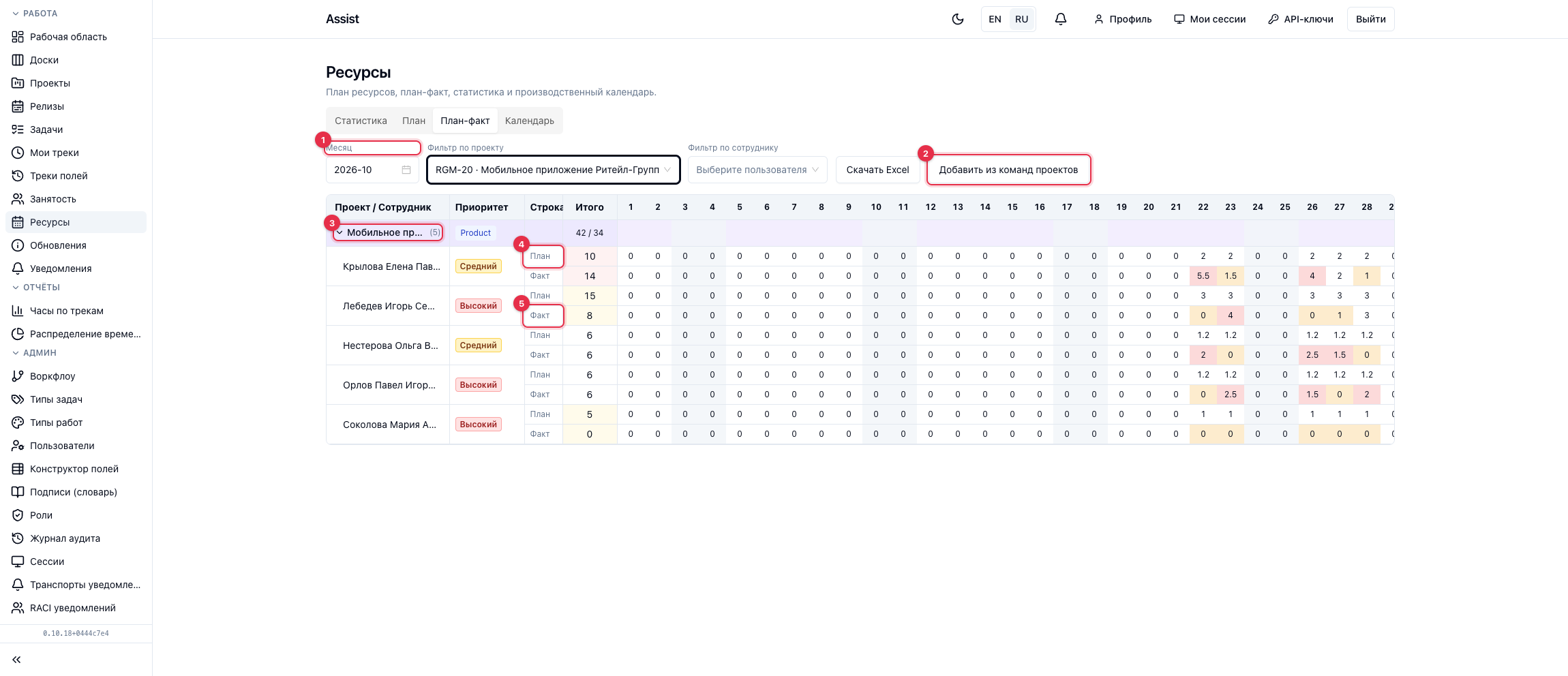Click the Product tag in project row
This screenshot has height=676, width=1568.
[x=475, y=233]
